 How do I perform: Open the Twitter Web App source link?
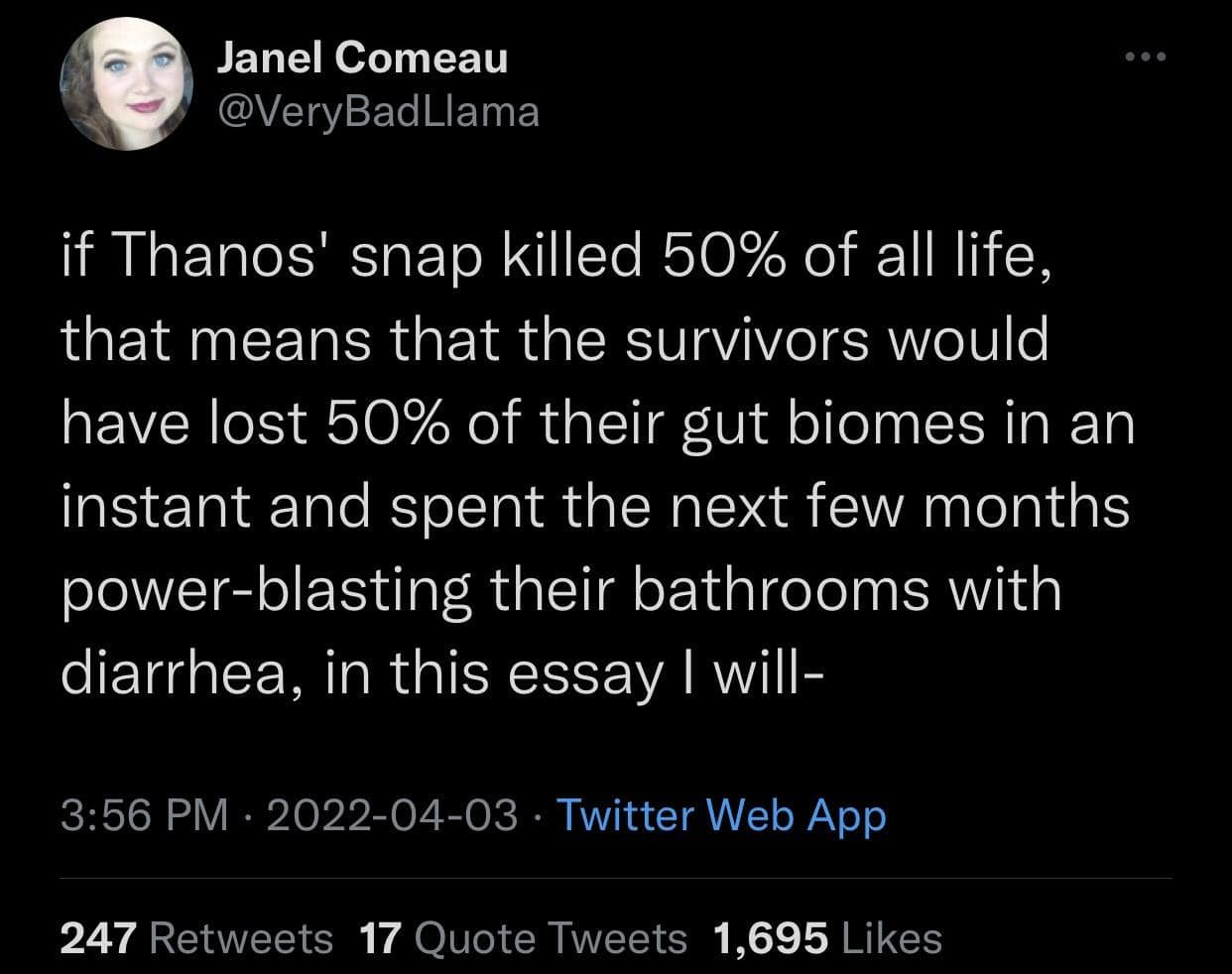pos(720,815)
